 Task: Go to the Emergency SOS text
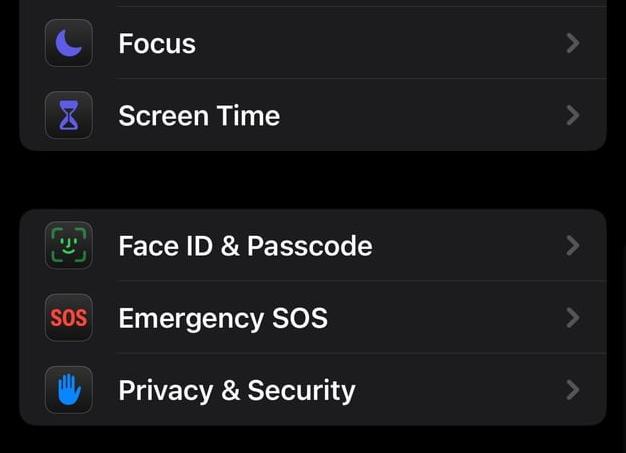pos(223,319)
